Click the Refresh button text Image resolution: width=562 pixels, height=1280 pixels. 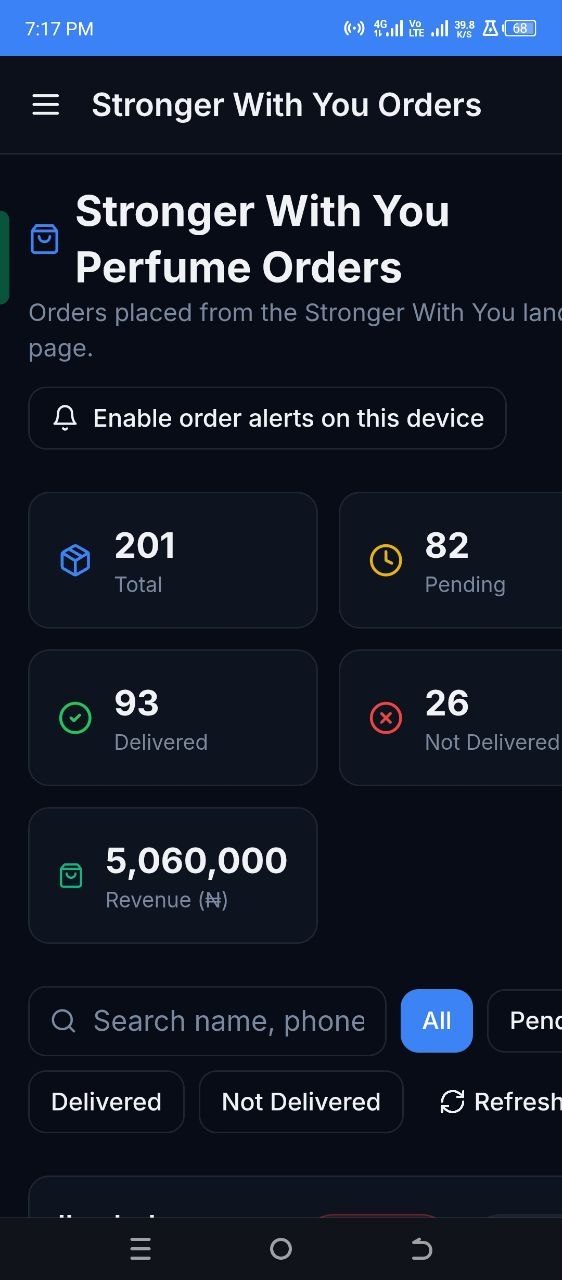pyautogui.click(x=518, y=1102)
